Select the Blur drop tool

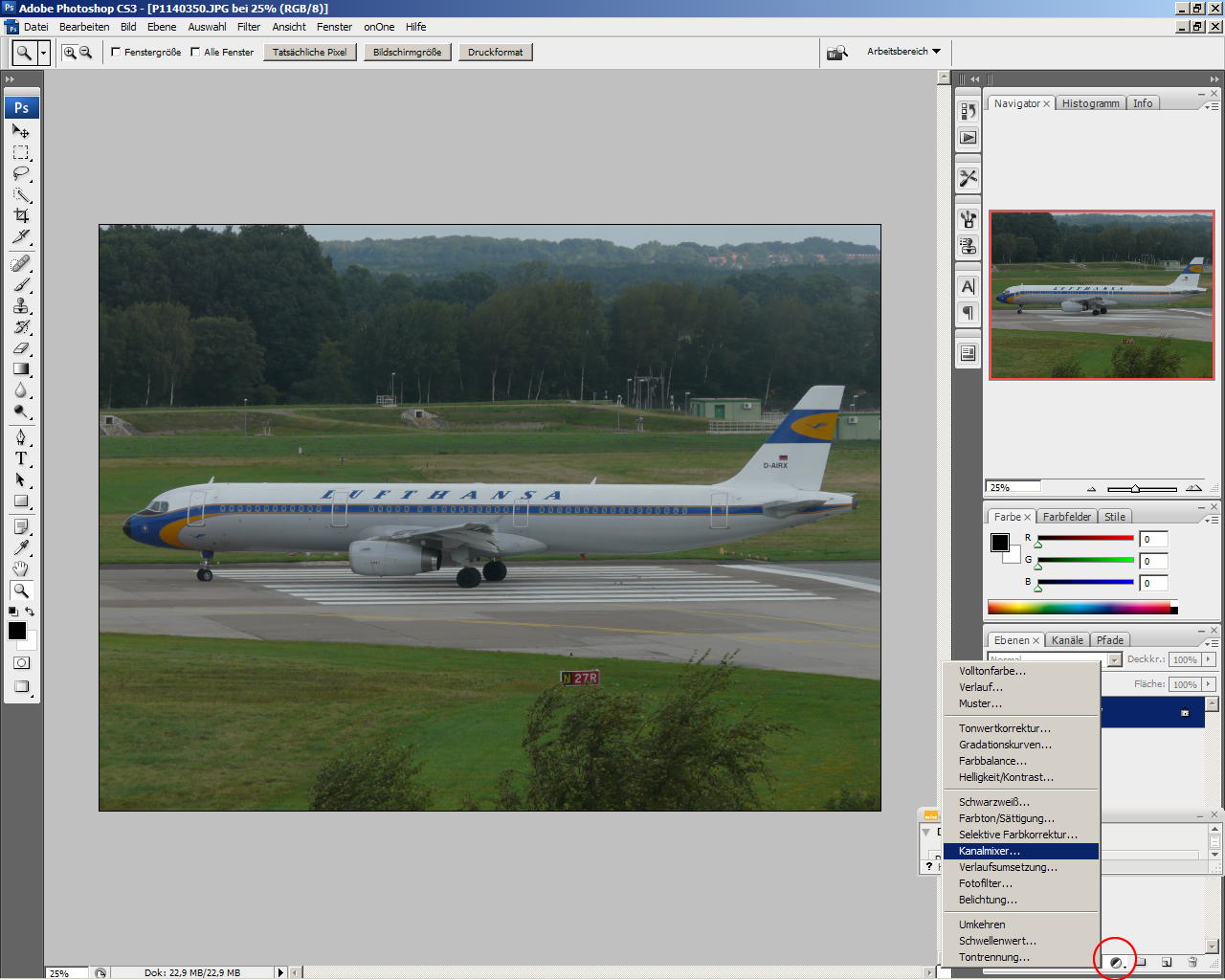tap(21, 390)
